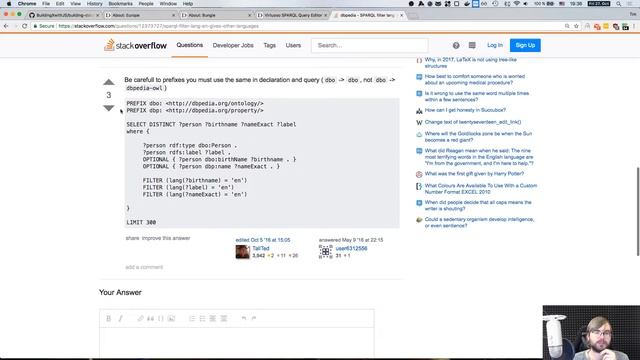This screenshot has width=640, height=360.
Task: Open Spotlight search in macOS menu bar
Action: click(619, 4)
